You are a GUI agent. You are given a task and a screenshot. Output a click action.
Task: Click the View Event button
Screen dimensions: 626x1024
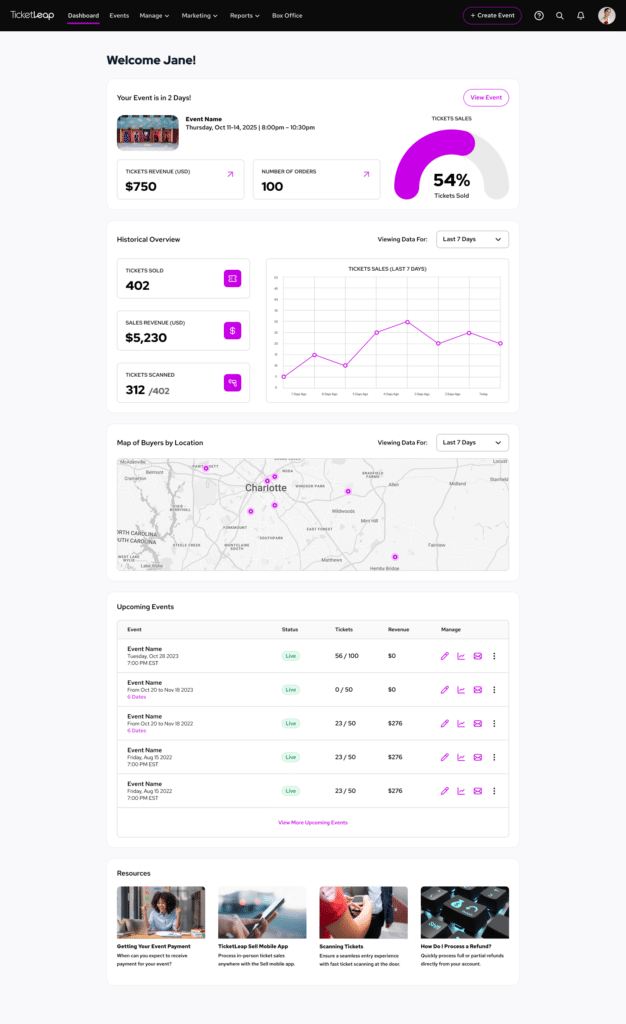486,97
